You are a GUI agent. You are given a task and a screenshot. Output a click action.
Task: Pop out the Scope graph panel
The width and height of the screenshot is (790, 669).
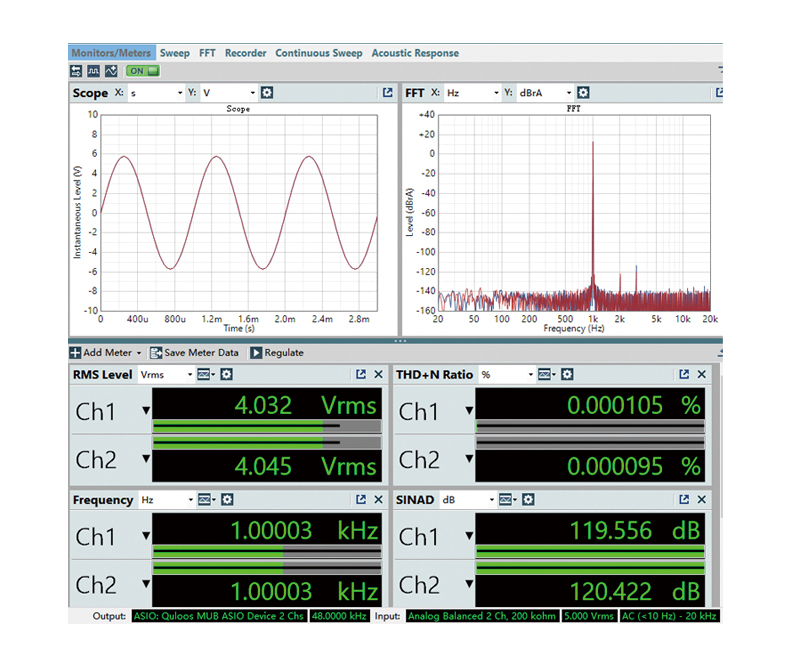coord(387,93)
